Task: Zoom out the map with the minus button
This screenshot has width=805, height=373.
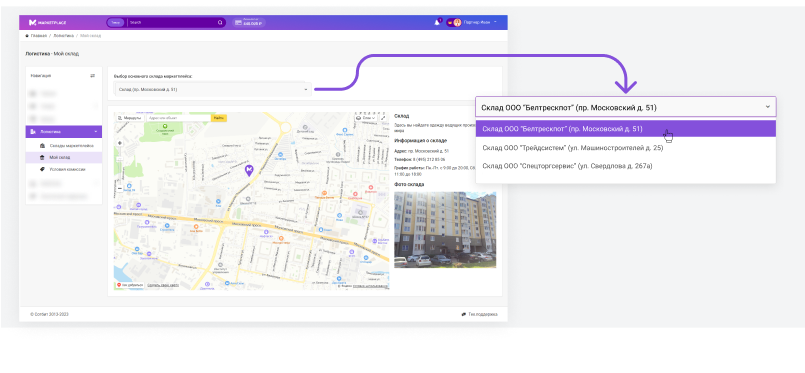Action: pos(120,188)
